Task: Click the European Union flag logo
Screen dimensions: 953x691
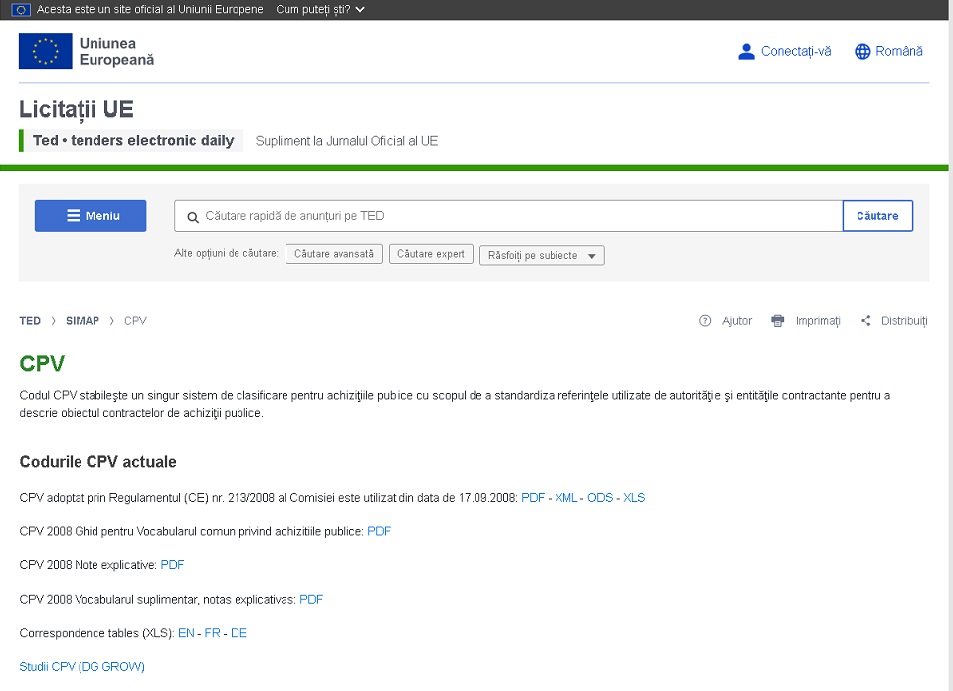Action: click(46, 51)
